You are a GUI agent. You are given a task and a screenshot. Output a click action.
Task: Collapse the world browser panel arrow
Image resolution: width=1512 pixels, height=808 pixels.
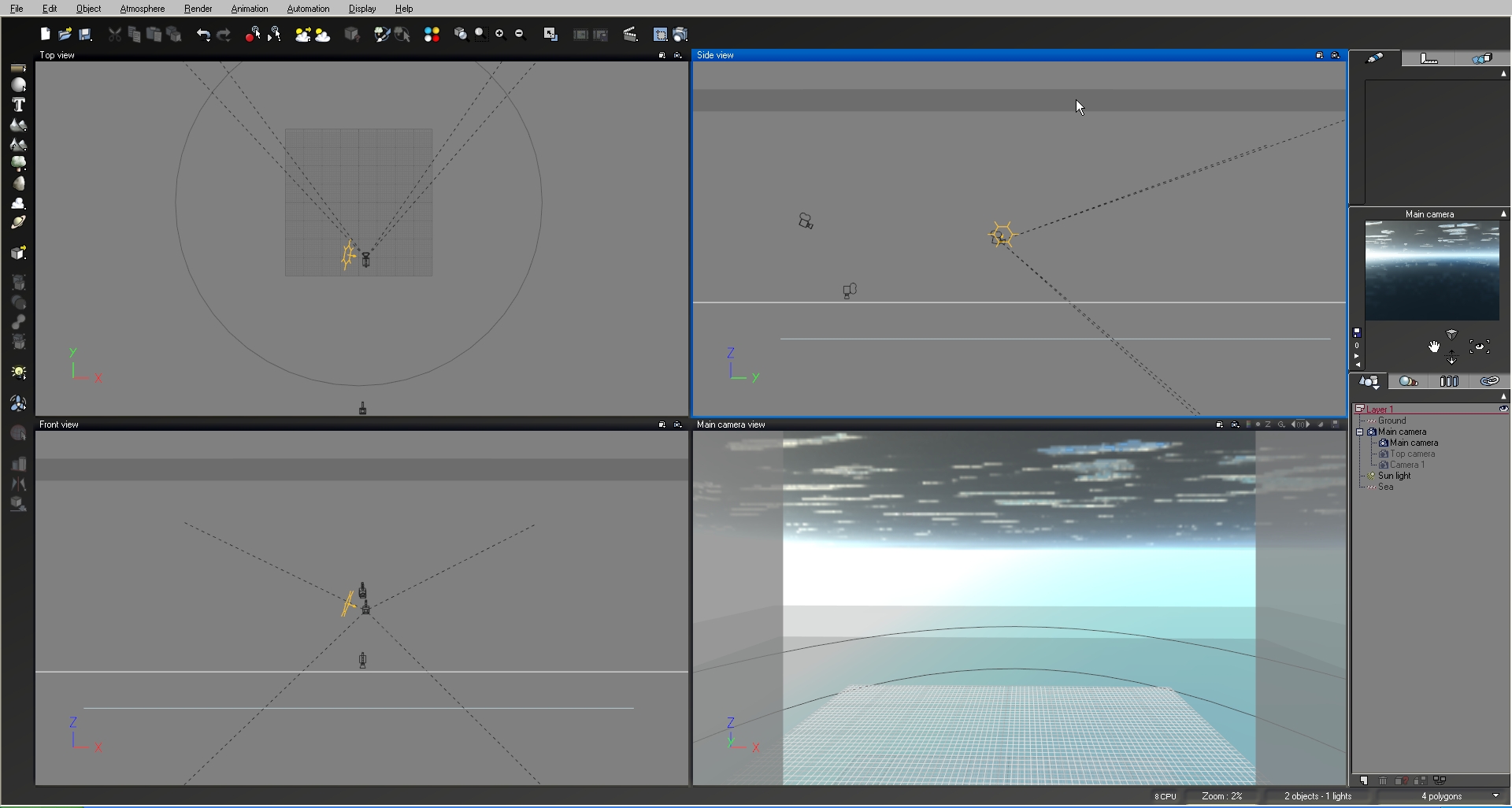1503,396
